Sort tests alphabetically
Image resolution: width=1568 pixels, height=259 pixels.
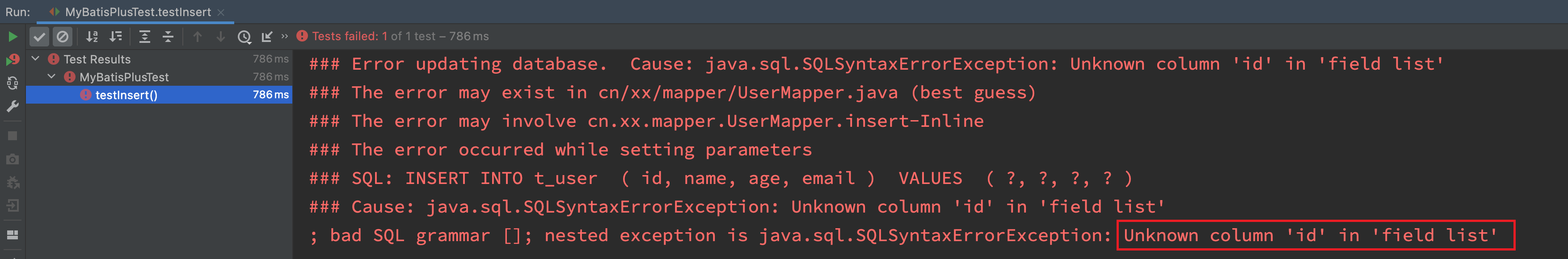92,37
